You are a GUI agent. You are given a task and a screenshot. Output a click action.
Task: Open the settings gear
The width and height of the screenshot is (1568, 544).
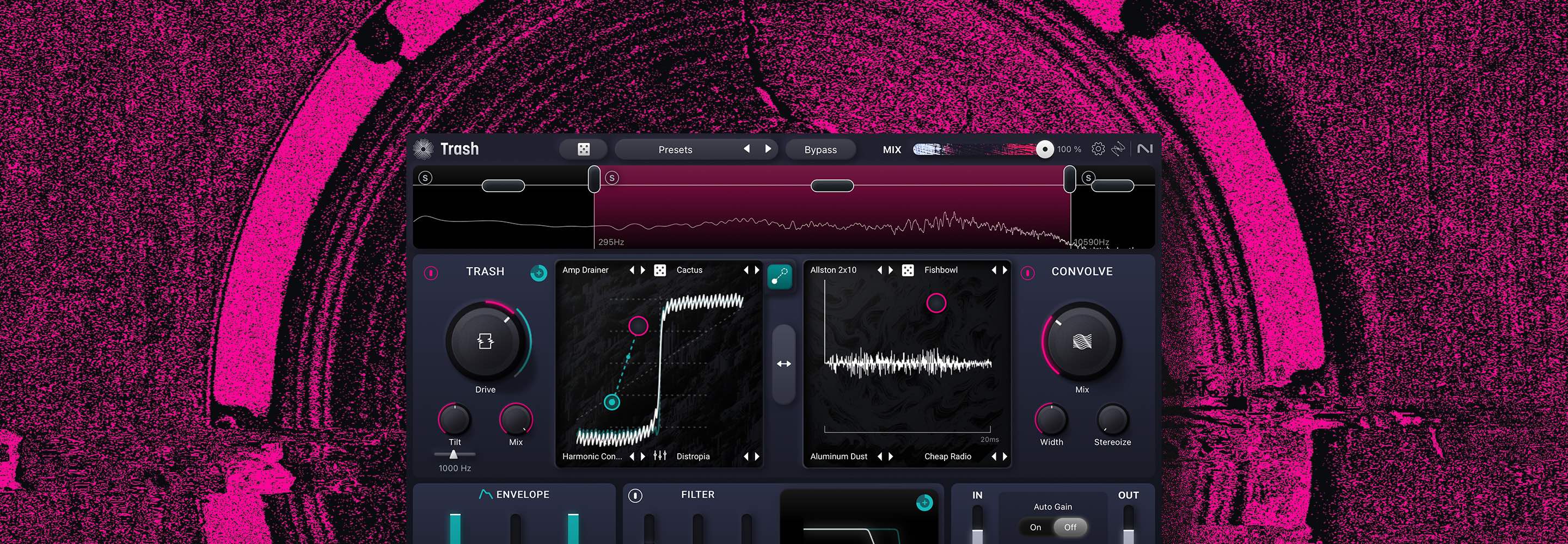[x=1098, y=149]
